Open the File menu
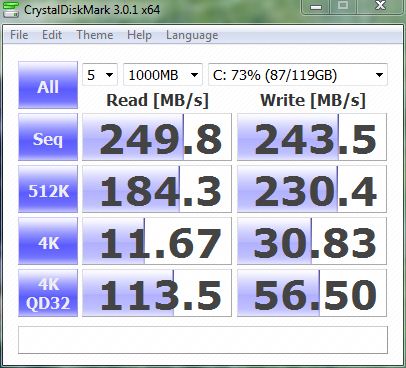The height and width of the screenshot is (368, 406). pyautogui.click(x=19, y=35)
